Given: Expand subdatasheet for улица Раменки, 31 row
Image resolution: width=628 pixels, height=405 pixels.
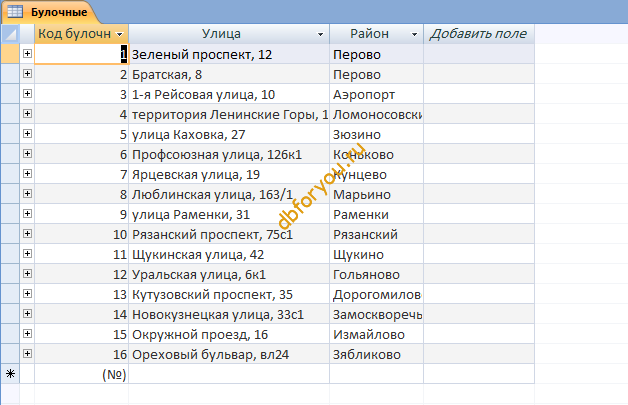Looking at the screenshot, I should pos(27,214).
